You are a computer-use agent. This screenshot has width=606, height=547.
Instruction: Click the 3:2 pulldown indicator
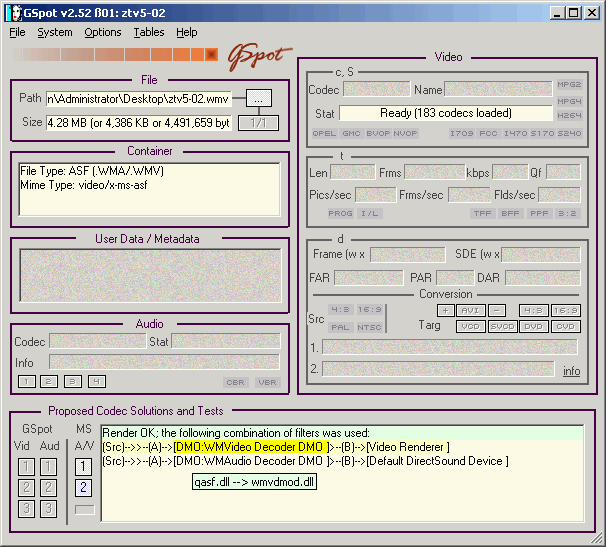tap(567, 213)
